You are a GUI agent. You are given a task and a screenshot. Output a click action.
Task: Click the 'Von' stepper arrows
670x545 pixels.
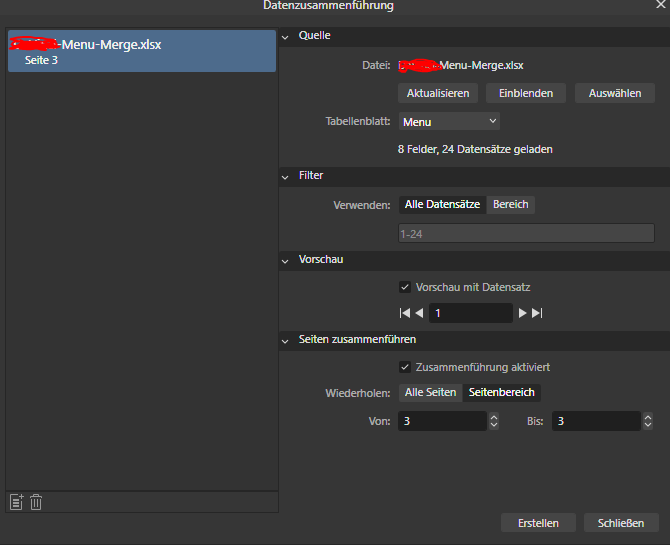coord(493,421)
